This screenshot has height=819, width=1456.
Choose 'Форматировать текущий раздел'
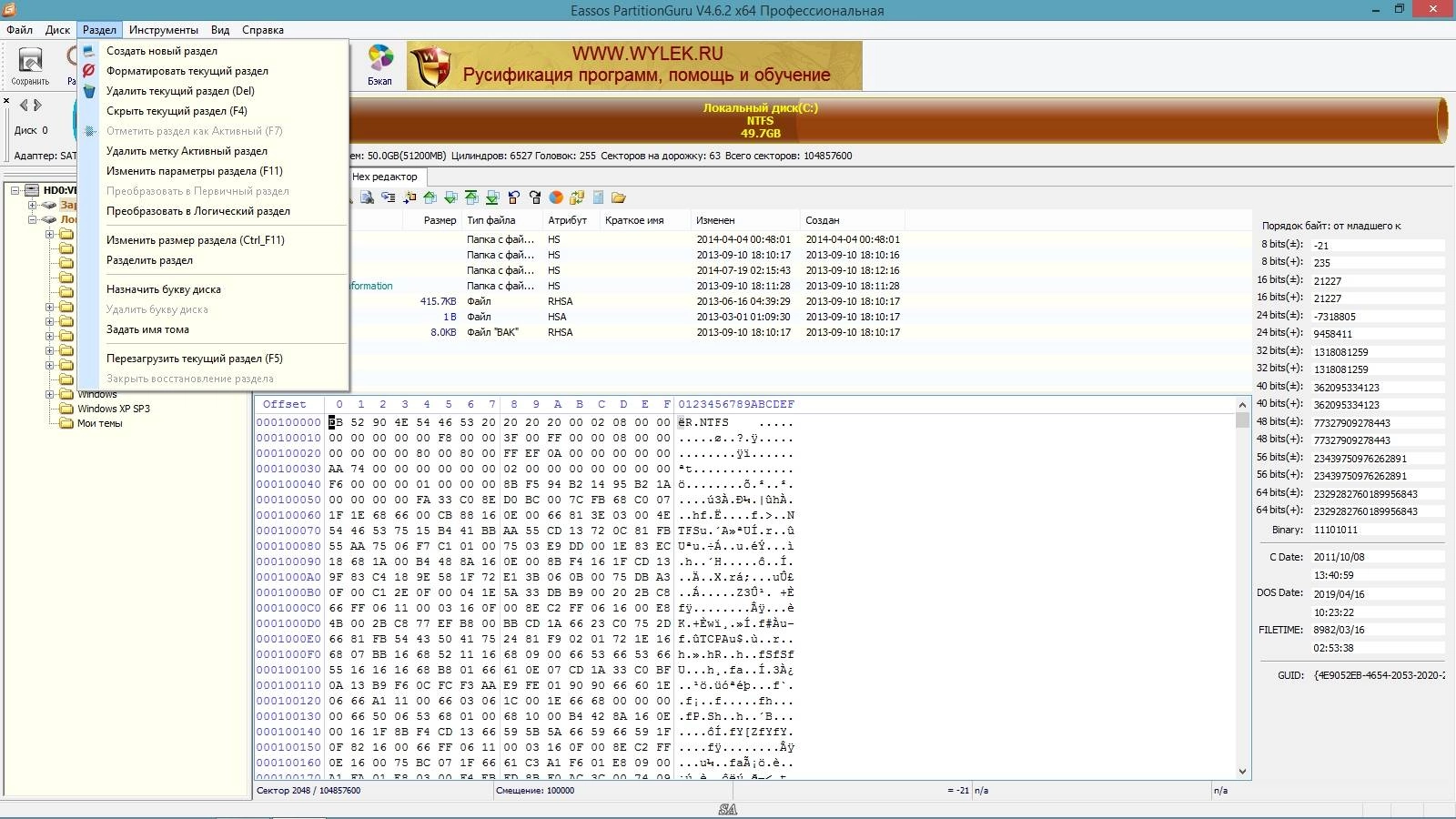pyautogui.click(x=212, y=71)
